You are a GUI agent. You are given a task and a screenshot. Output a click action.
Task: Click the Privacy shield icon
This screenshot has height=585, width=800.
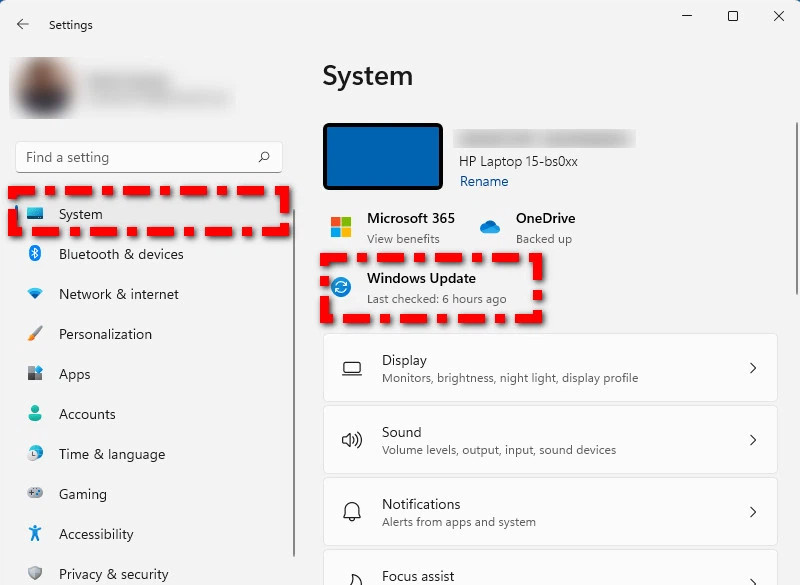(35, 573)
